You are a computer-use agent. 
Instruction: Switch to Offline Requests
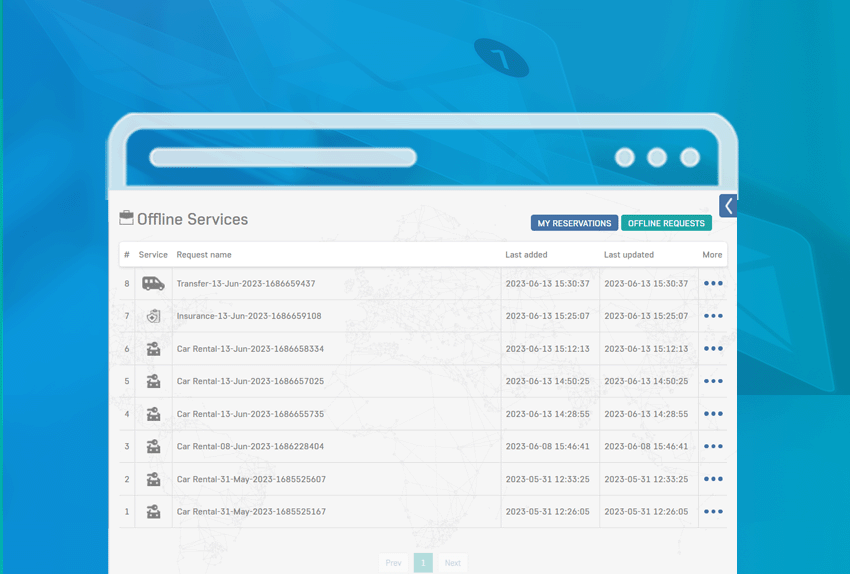666,223
